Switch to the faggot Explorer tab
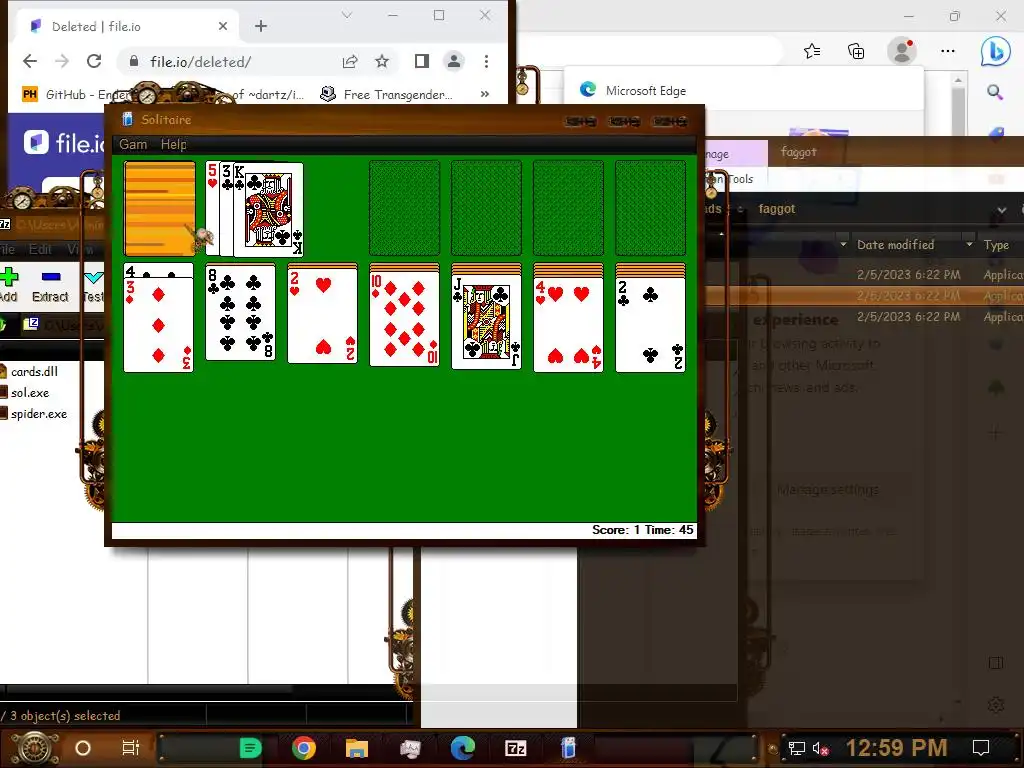The image size is (1024, 768). (x=799, y=152)
